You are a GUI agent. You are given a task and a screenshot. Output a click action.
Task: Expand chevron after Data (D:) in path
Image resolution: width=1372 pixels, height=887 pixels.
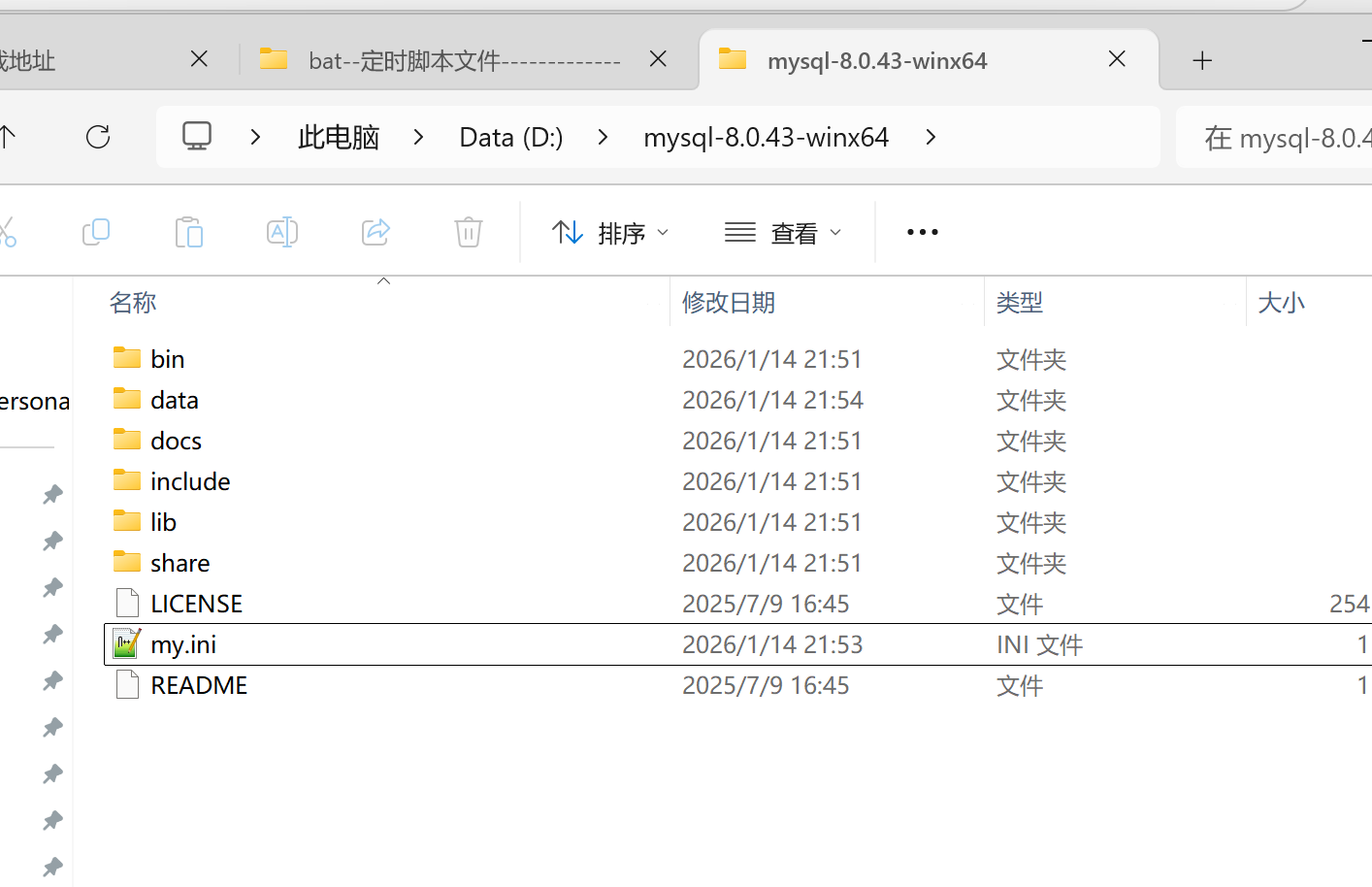pos(603,137)
